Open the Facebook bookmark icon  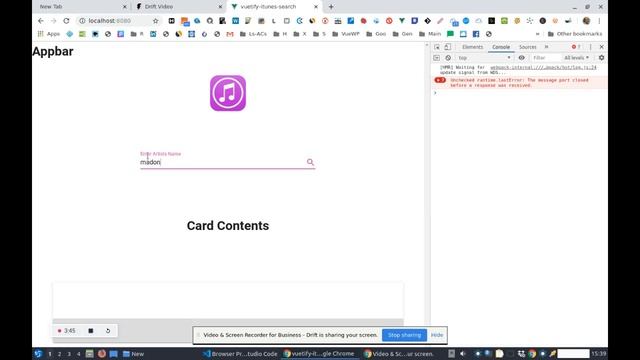pyautogui.click(x=476, y=34)
